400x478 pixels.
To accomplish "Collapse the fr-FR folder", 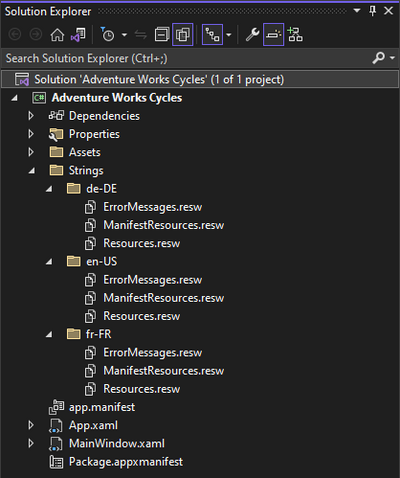I will click(x=49, y=334).
